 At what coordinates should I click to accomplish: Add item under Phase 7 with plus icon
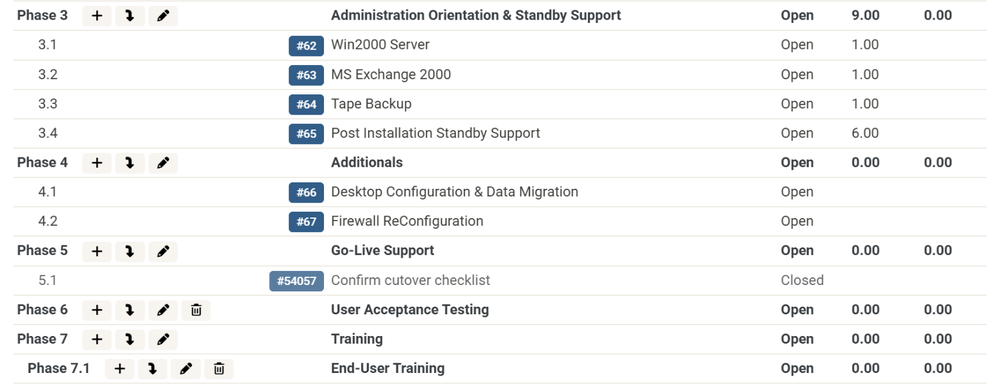[97, 339]
